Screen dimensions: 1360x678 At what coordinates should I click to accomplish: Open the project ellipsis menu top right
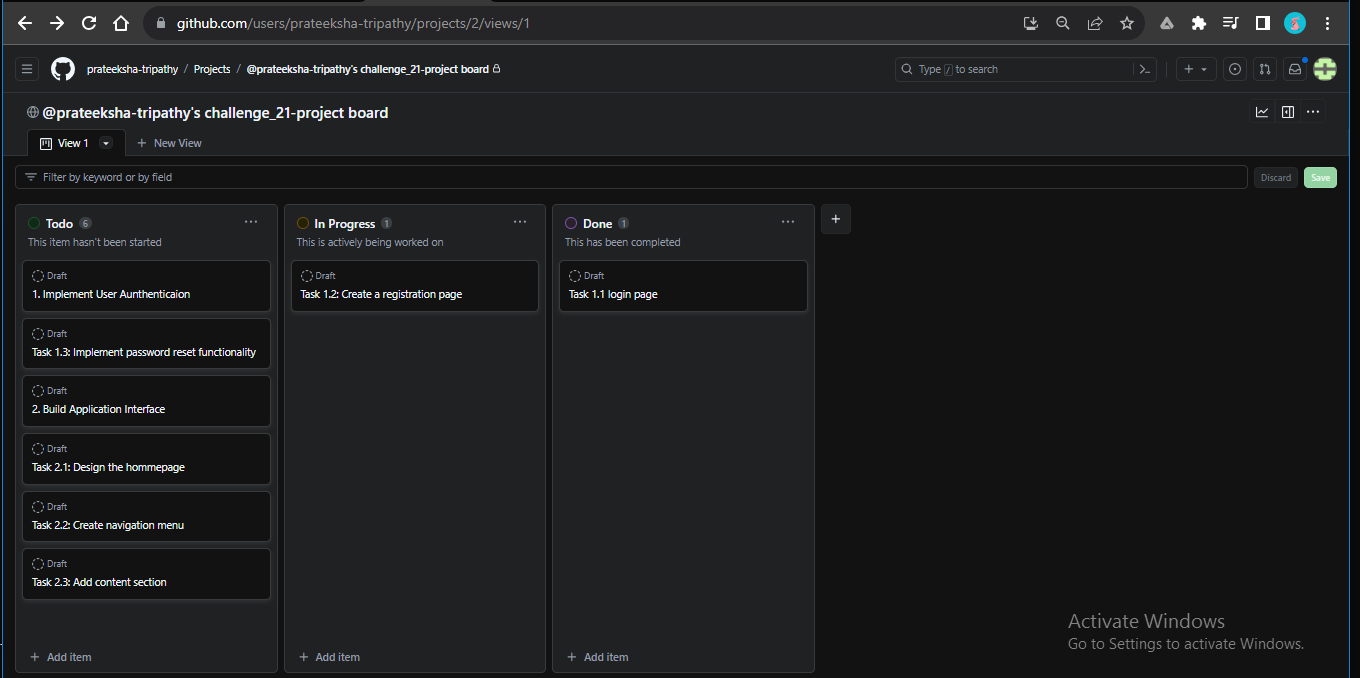(1313, 112)
